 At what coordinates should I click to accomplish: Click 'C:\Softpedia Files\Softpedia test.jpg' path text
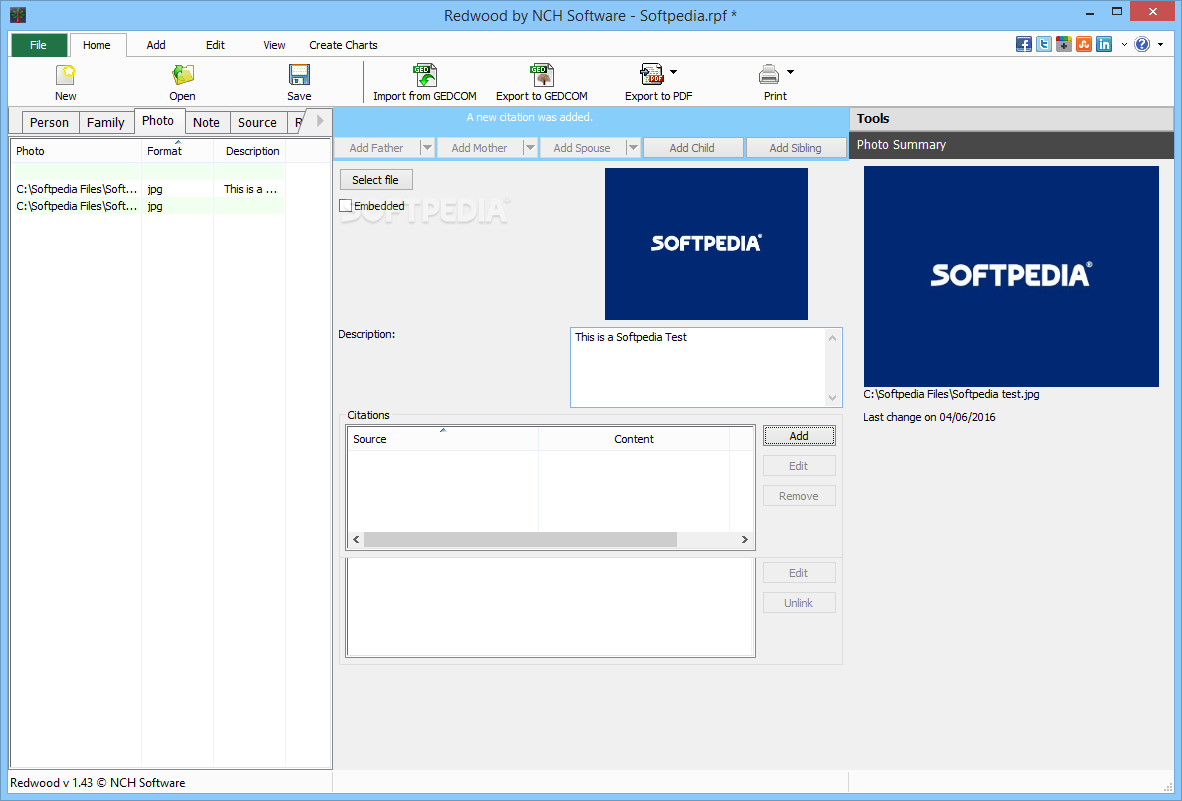click(x=951, y=394)
